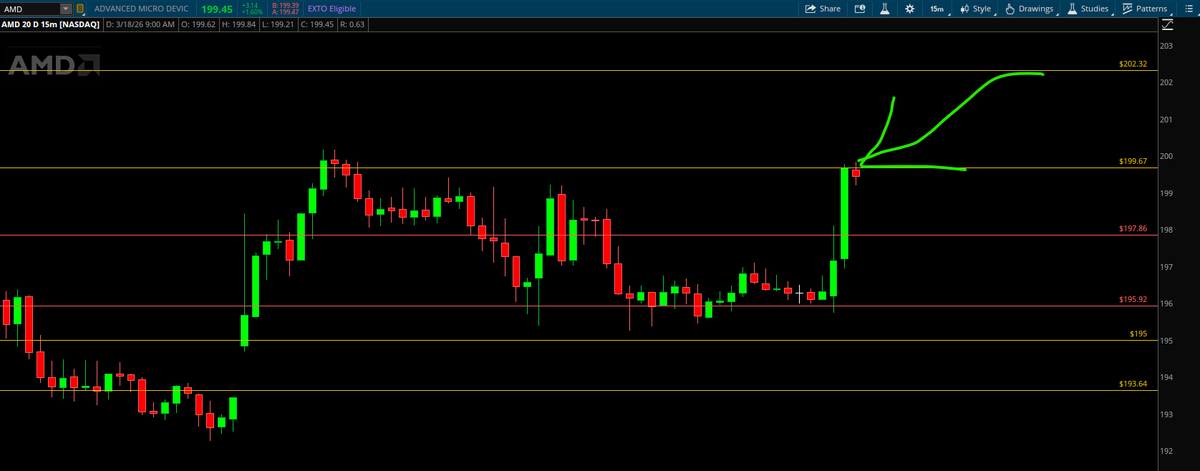Click the $202.32 price level label
The image size is (1200, 471).
[x=1132, y=64]
